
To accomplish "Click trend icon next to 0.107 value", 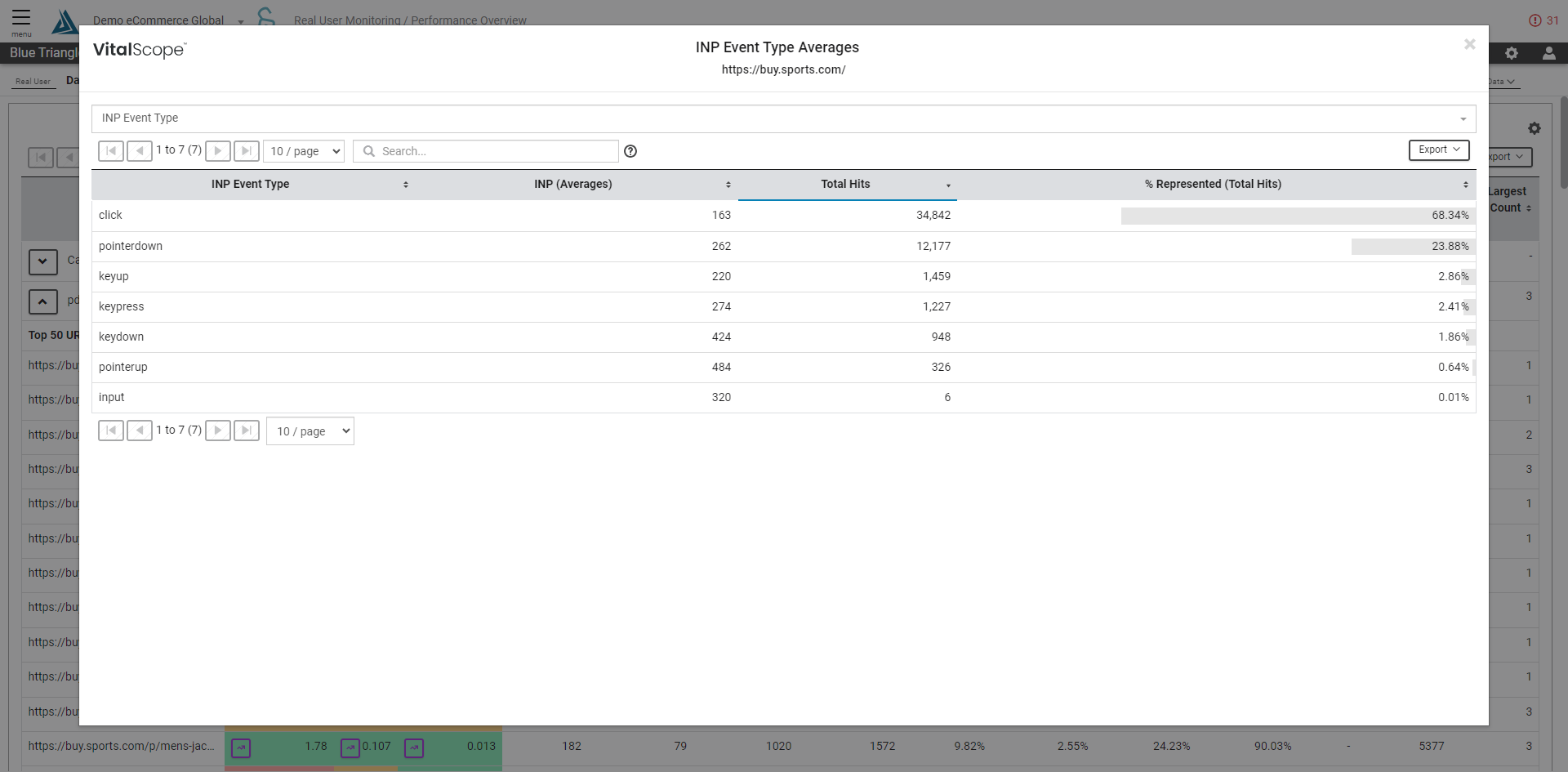I will [350, 747].
